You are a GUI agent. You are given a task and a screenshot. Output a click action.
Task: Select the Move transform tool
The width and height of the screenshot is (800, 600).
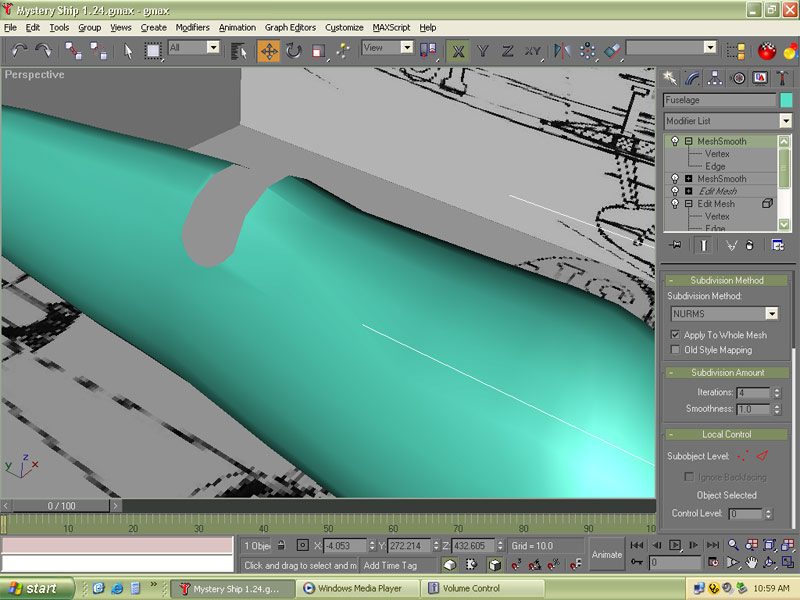[x=268, y=50]
